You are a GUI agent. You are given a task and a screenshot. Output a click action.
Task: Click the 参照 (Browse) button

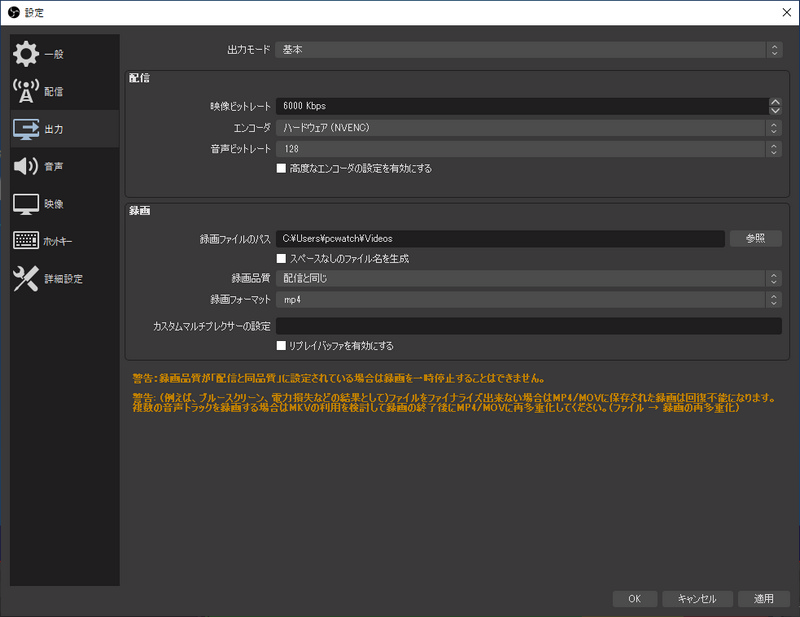(756, 238)
